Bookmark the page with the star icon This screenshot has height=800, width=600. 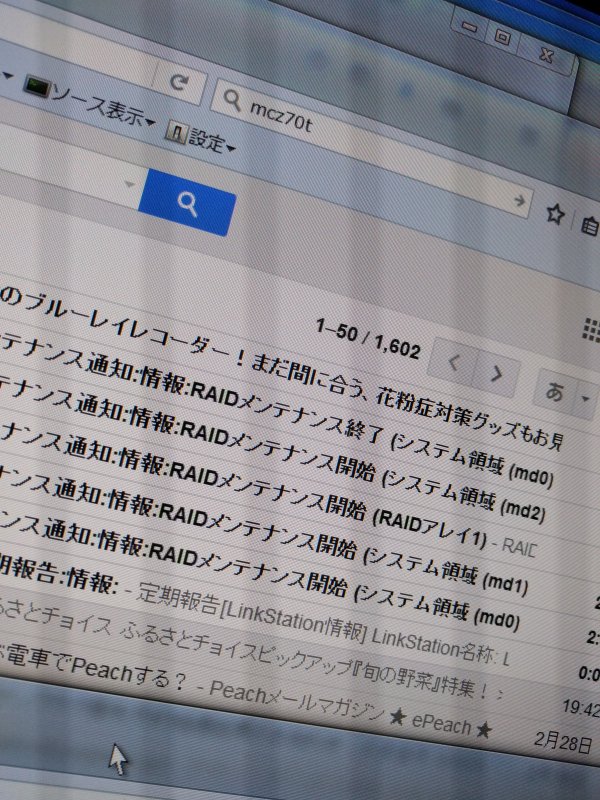555,213
